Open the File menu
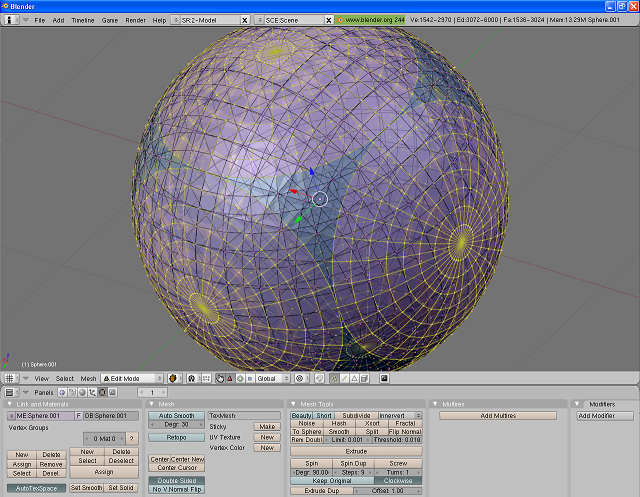The height and width of the screenshot is (497, 640). (x=40, y=20)
